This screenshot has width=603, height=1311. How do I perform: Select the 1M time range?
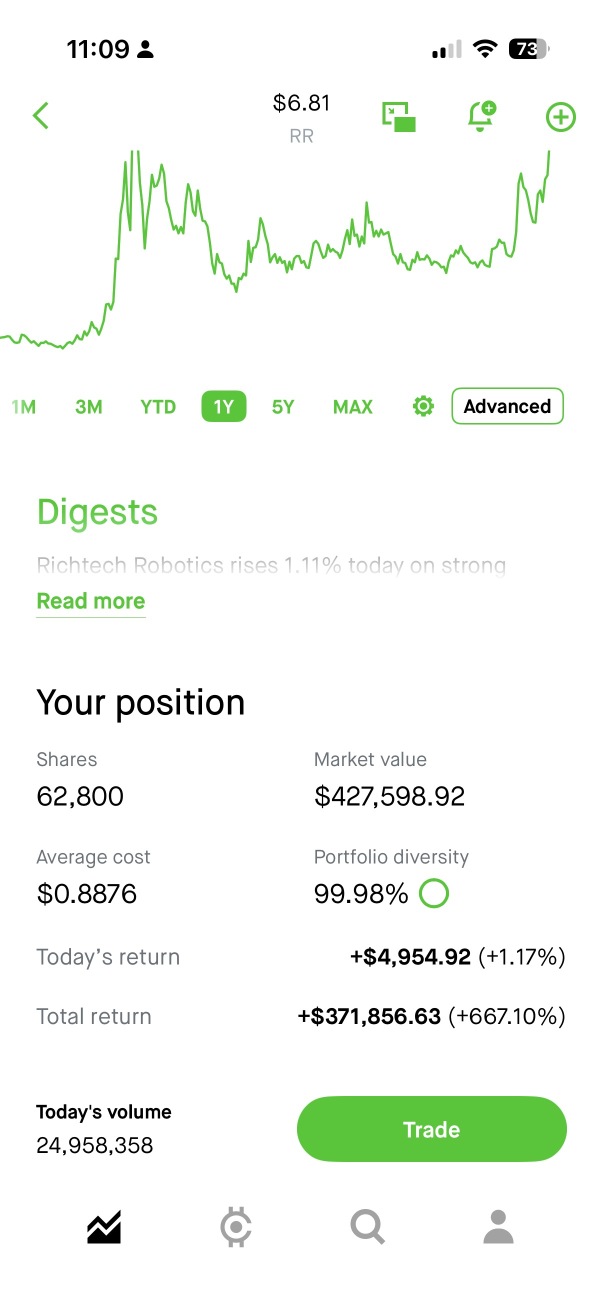pyautogui.click(x=23, y=407)
